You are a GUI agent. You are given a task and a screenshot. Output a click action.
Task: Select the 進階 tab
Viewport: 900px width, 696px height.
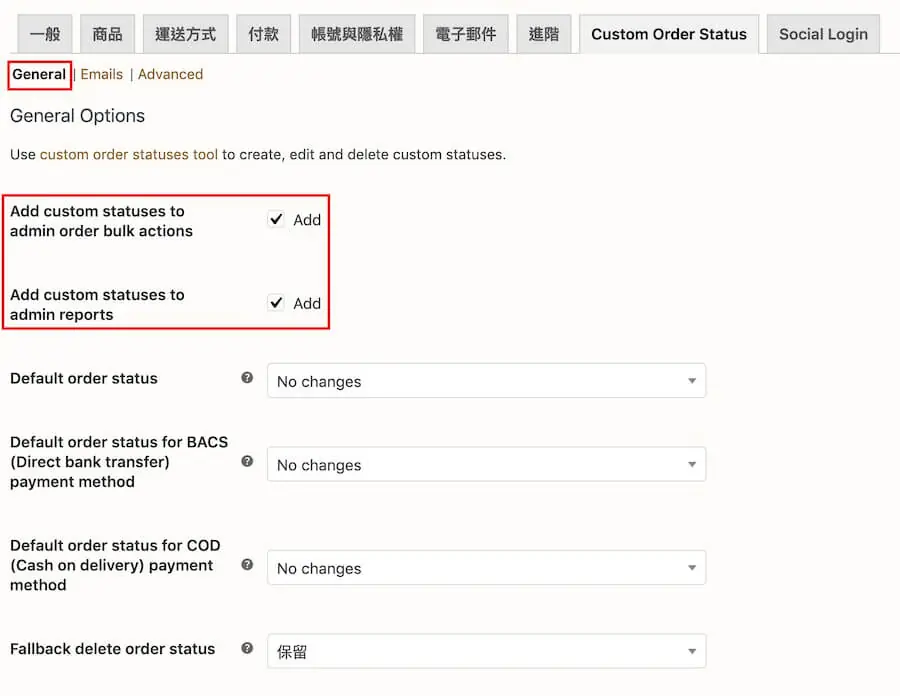[544, 34]
